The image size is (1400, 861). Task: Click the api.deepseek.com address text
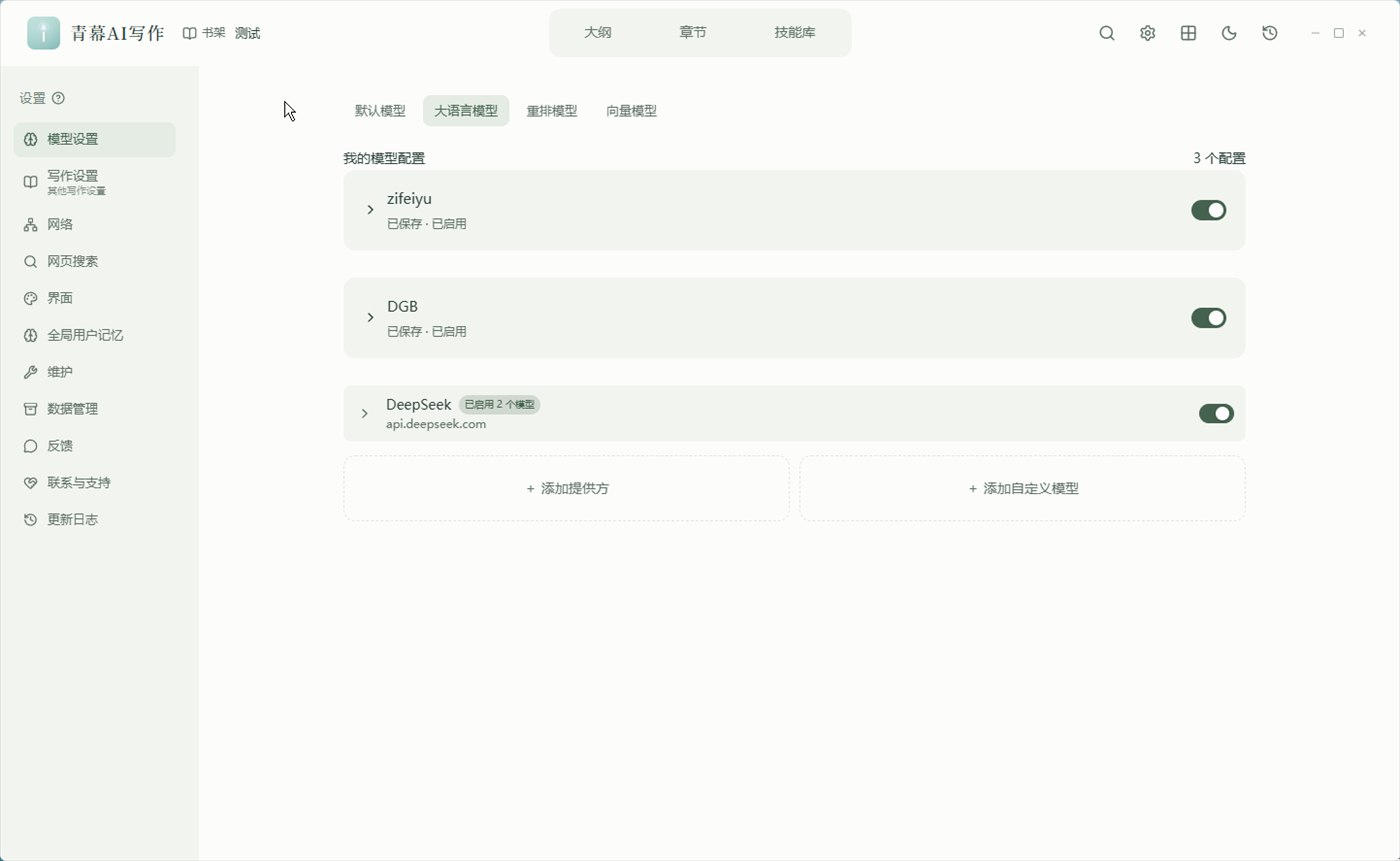coord(436,424)
